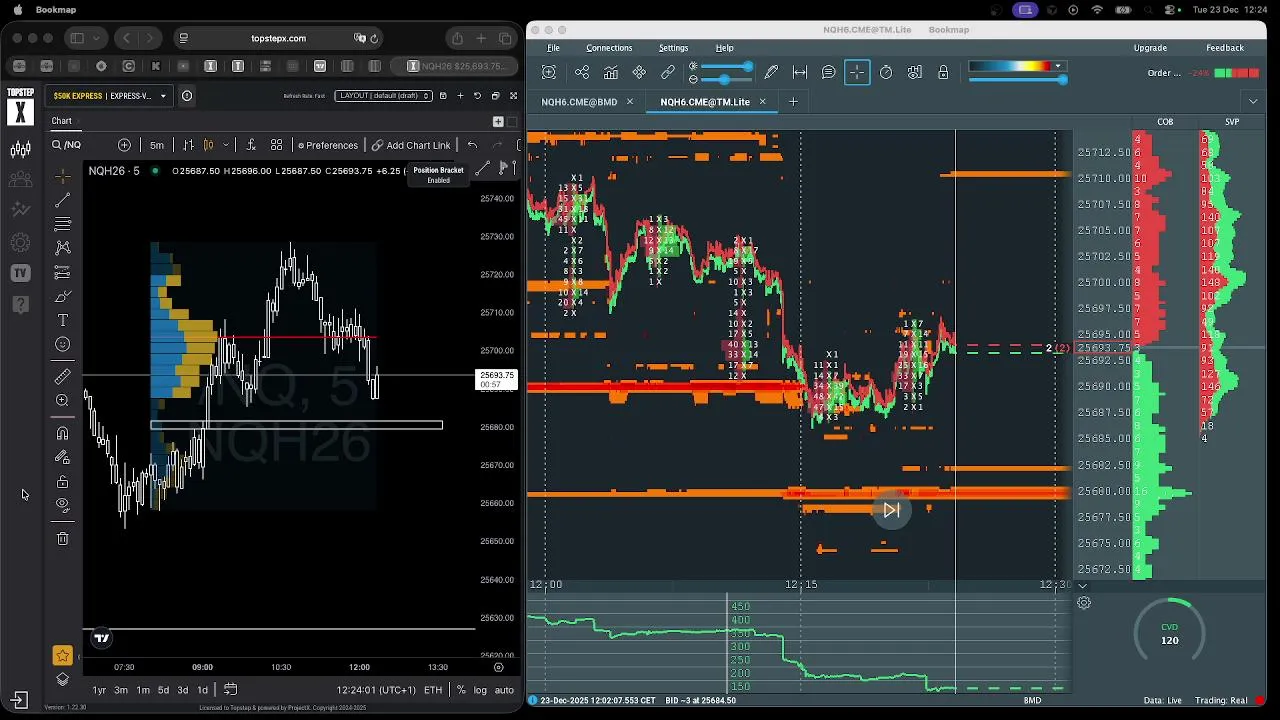This screenshot has height=720, width=1280.
Task: Toggle log scale on chart
Action: (x=480, y=690)
